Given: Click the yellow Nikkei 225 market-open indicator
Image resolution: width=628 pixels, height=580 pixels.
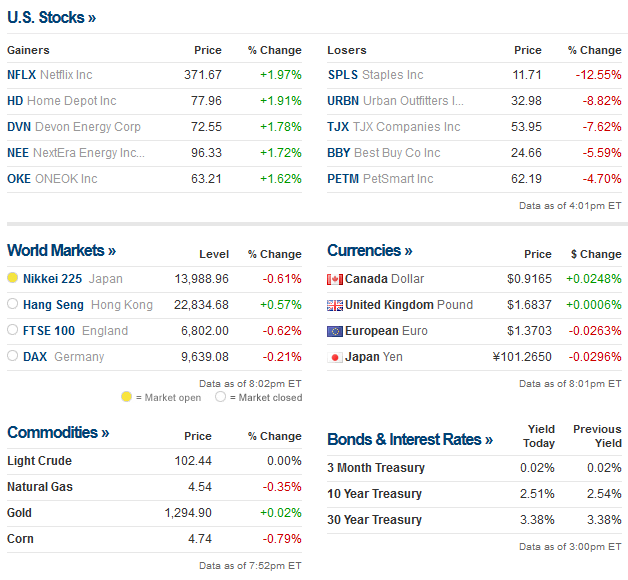Looking at the screenshot, I should click(x=12, y=279).
